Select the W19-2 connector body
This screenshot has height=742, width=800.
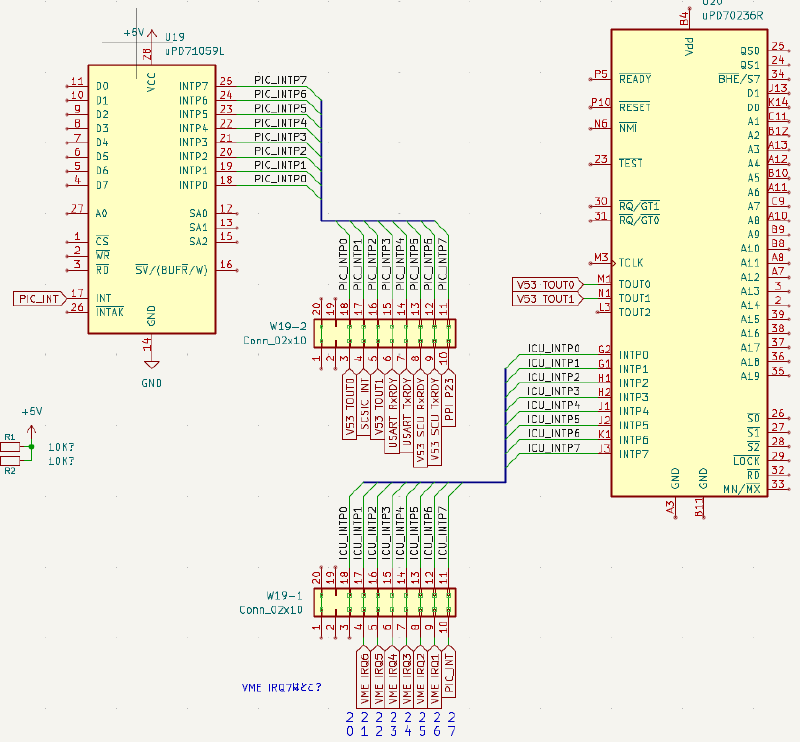pos(384,332)
